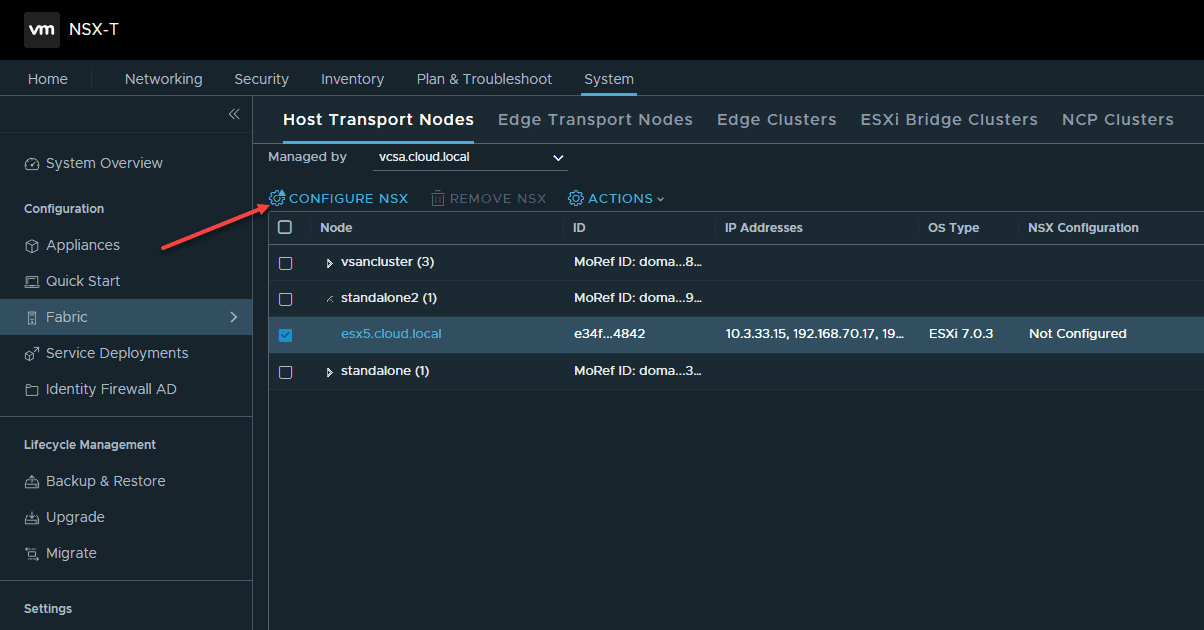Collapse the standalone2 node group
Screen dimensions: 1204x630
click(x=330, y=299)
